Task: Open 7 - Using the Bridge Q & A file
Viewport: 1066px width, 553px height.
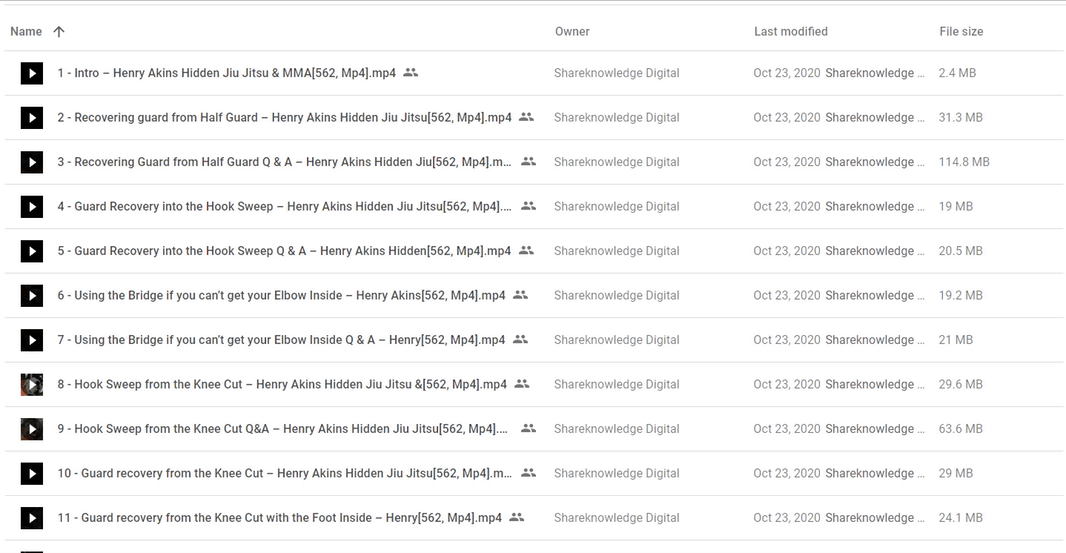Action: click(x=281, y=339)
